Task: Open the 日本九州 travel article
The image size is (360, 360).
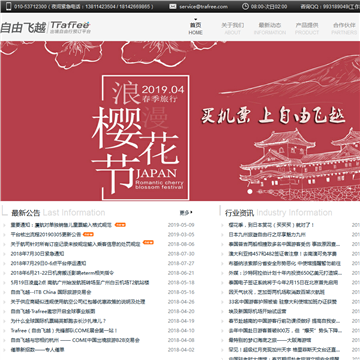Action: tap(267, 235)
